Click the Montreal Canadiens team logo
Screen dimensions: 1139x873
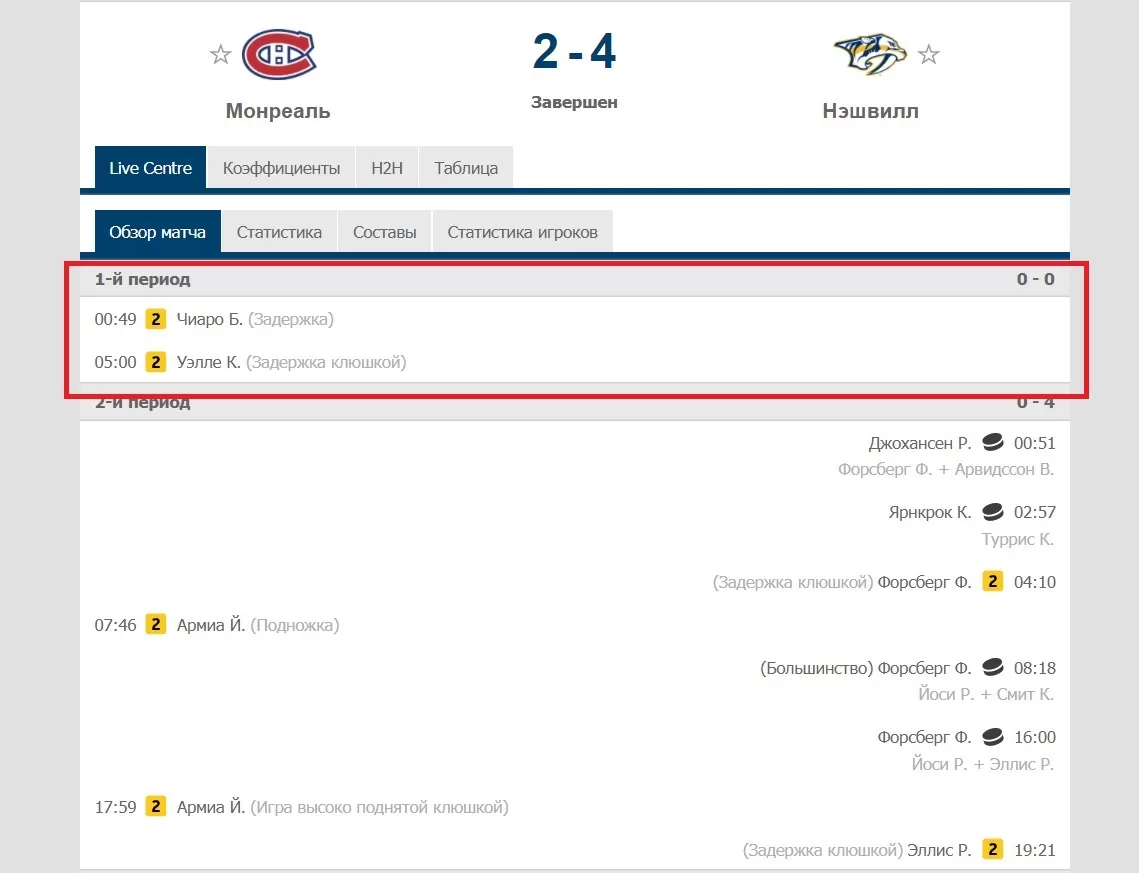coord(279,55)
